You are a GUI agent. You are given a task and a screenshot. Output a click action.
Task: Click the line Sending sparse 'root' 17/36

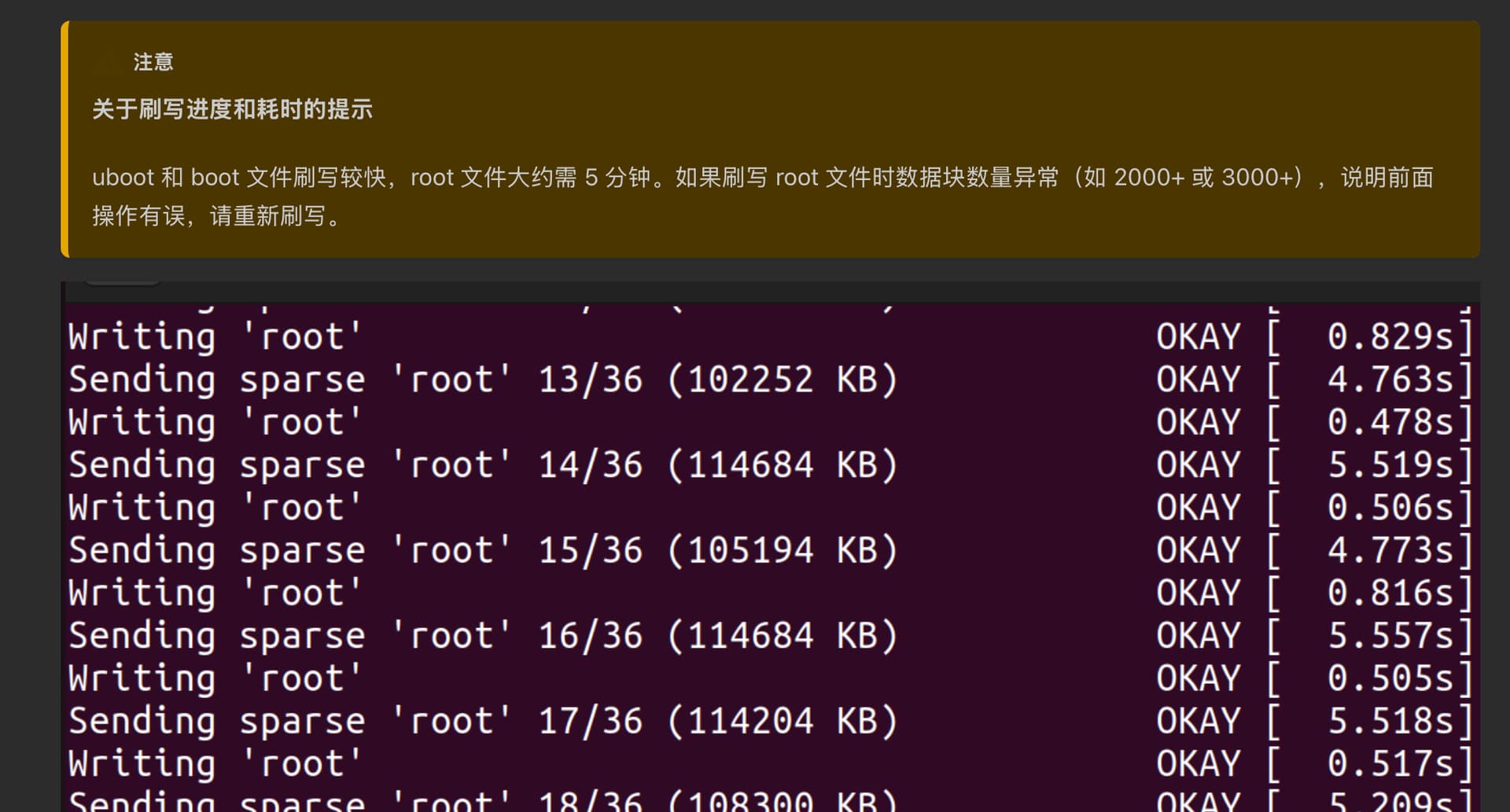point(482,721)
